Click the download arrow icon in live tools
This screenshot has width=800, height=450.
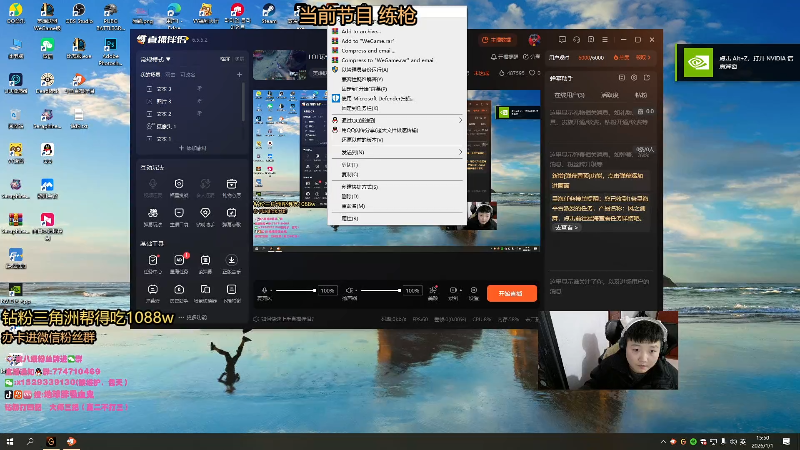pos(232,260)
